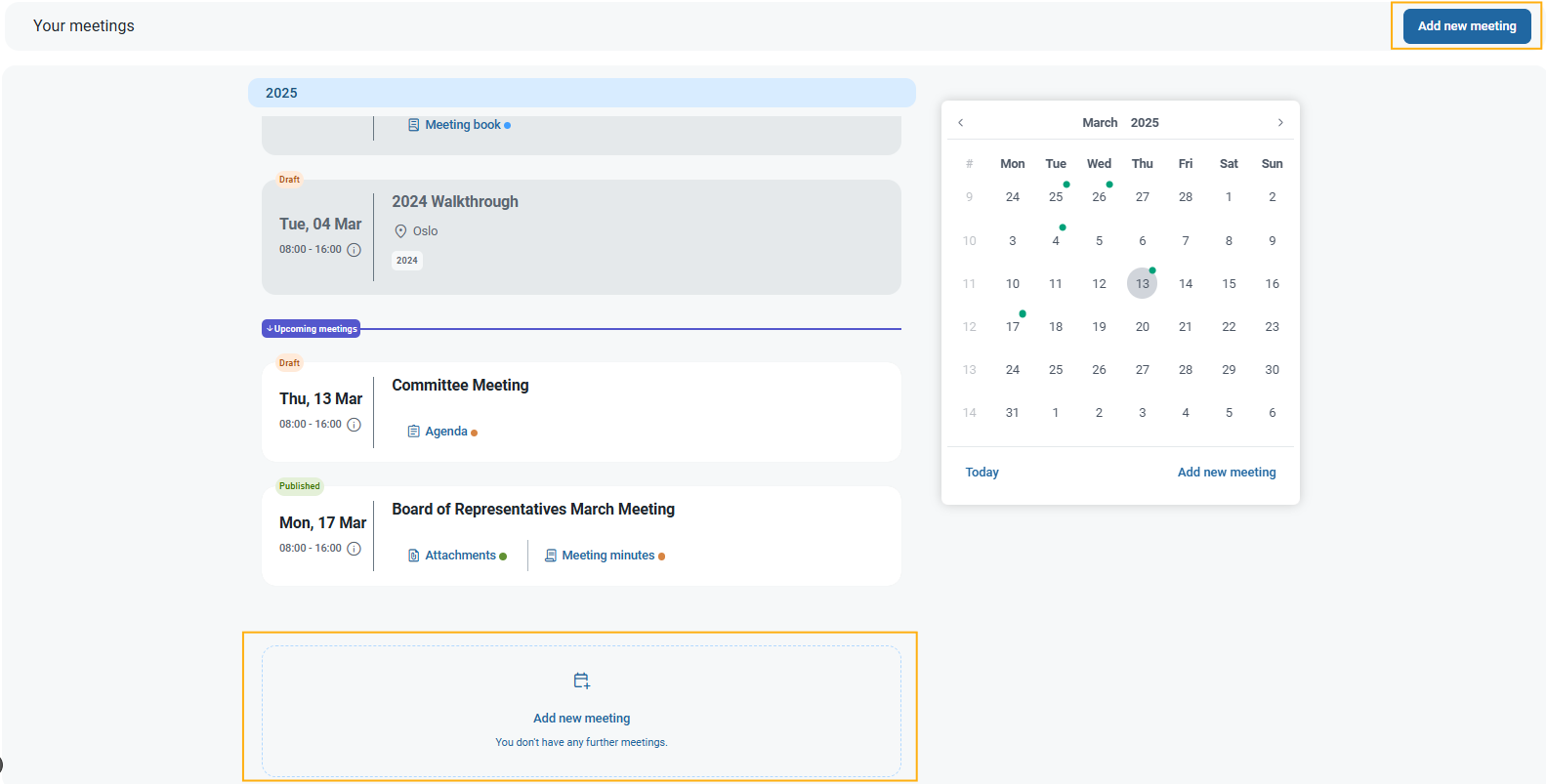The image size is (1546, 784).
Task: Go to previous month in calendar
Action: pyautogui.click(x=961, y=123)
